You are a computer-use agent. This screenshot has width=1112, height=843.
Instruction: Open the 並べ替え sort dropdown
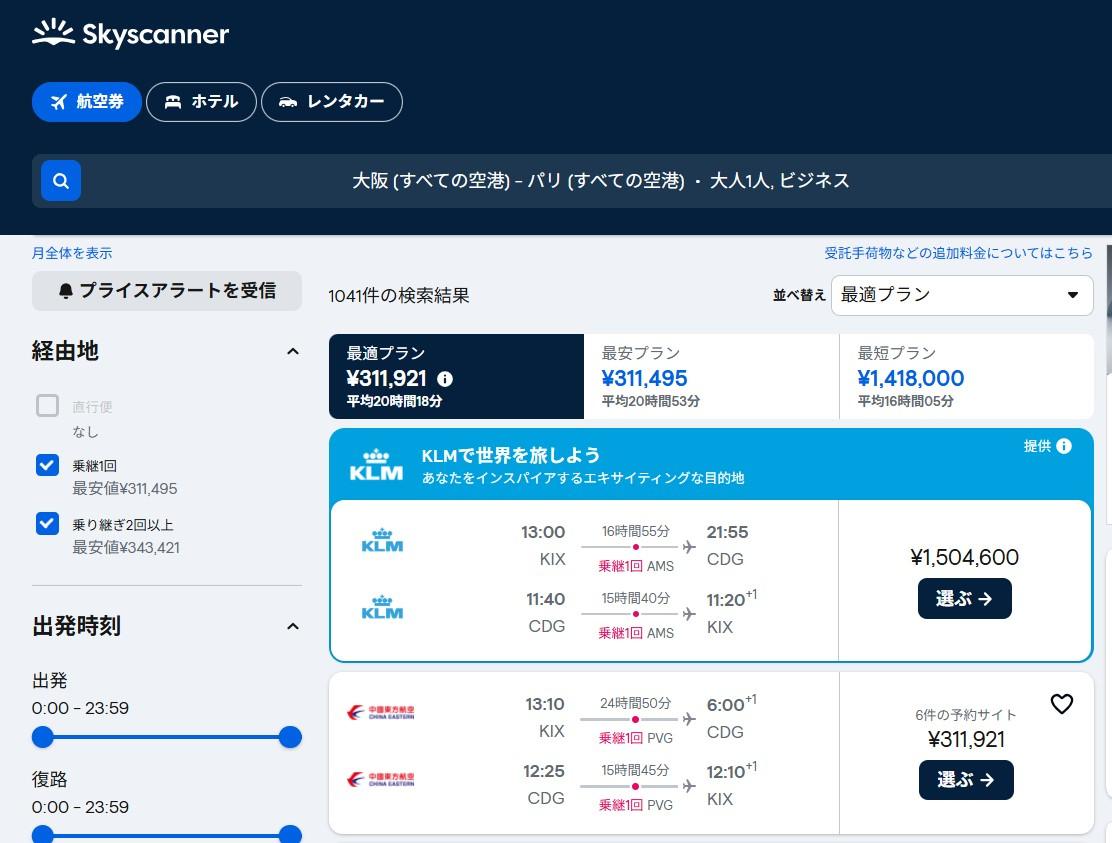pyautogui.click(x=962, y=295)
